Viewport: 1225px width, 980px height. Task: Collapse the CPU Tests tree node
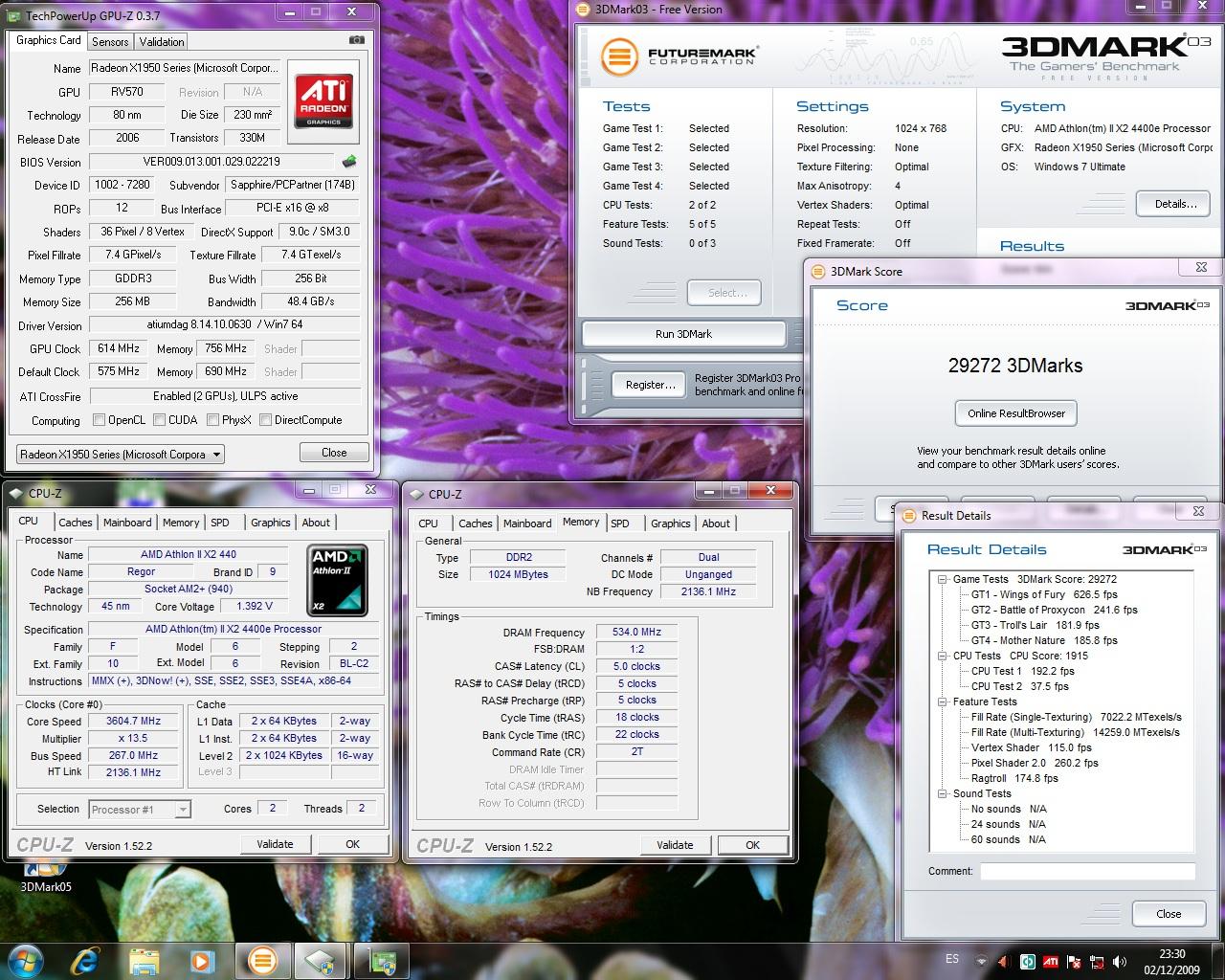[x=942, y=656]
